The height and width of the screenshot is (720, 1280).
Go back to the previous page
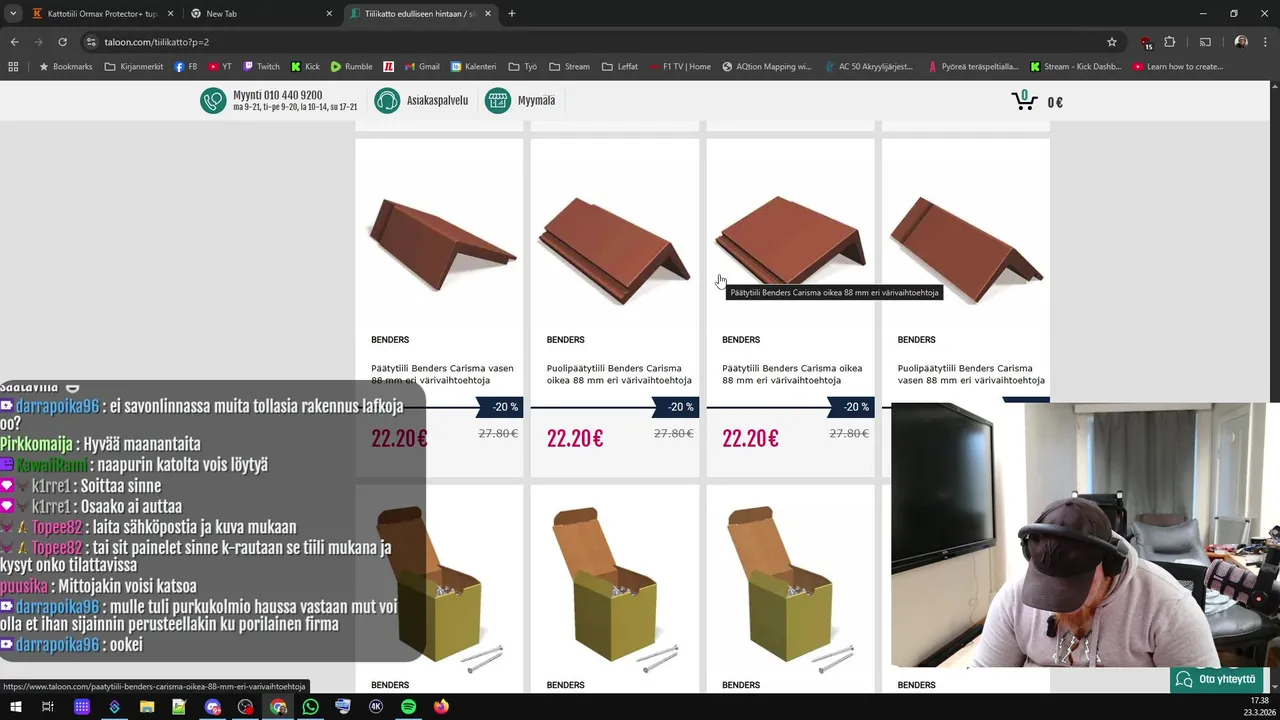coord(14,42)
